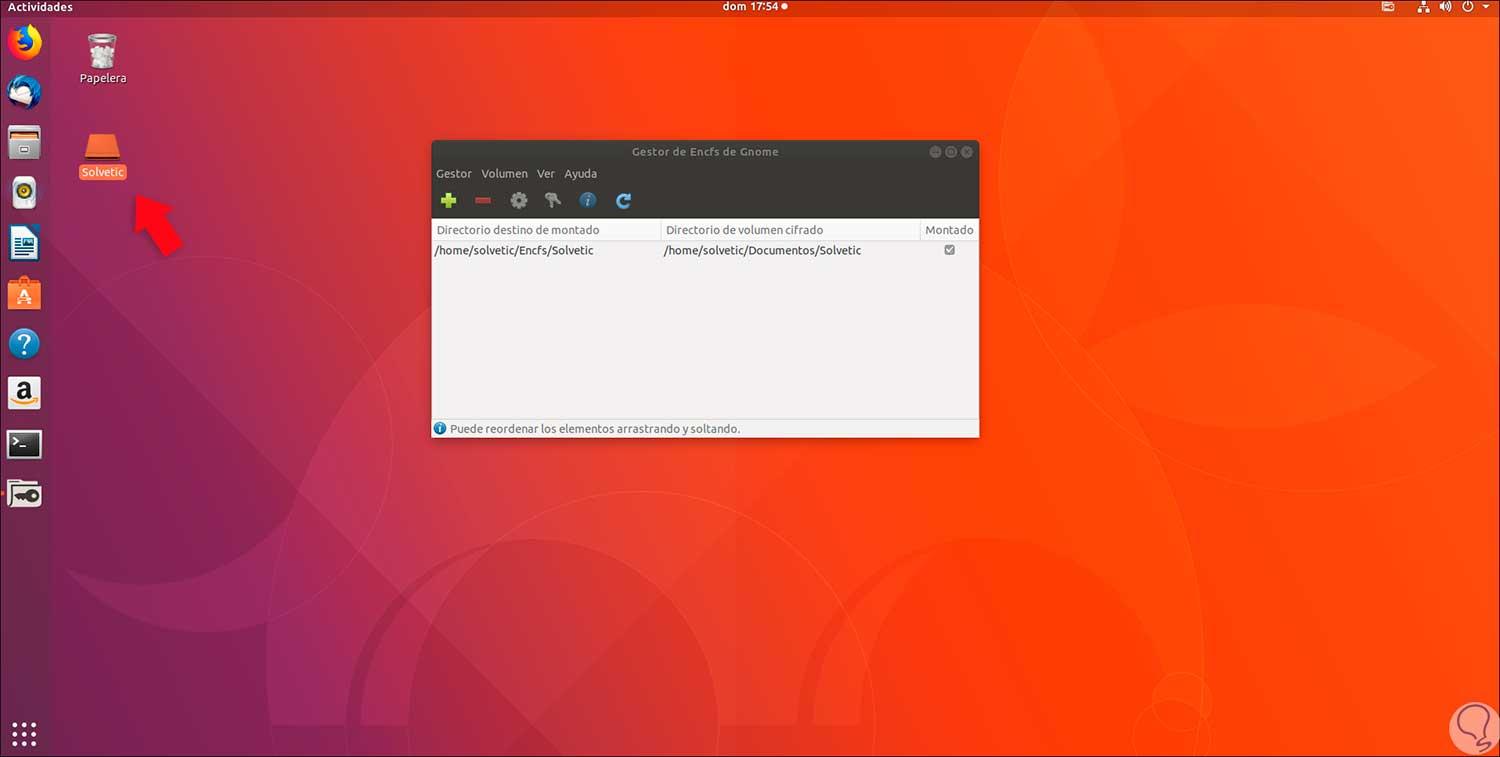This screenshot has height=757, width=1500.
Task: Open the Ayuda menu
Action: click(580, 174)
